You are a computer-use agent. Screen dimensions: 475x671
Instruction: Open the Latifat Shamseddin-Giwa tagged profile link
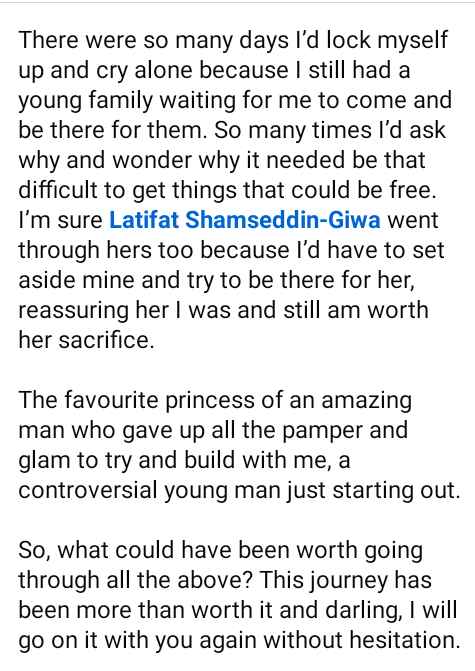245,220
